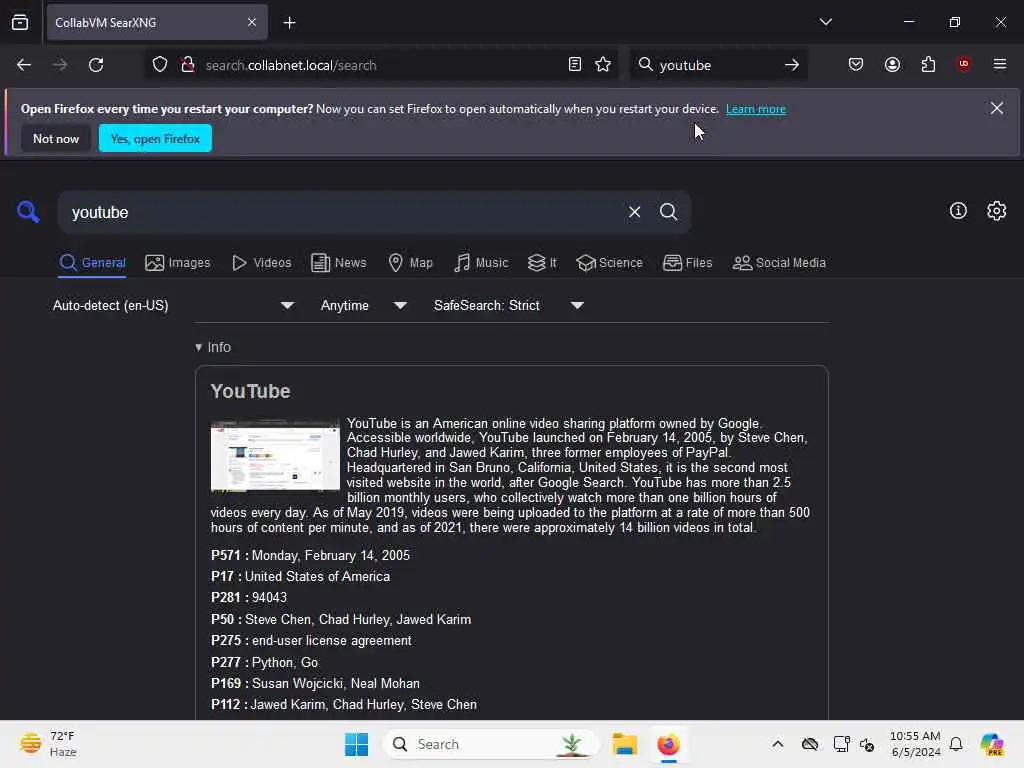Close the CollabVM SearXNG tab
Viewport: 1024px width, 768px height.
coord(252,23)
